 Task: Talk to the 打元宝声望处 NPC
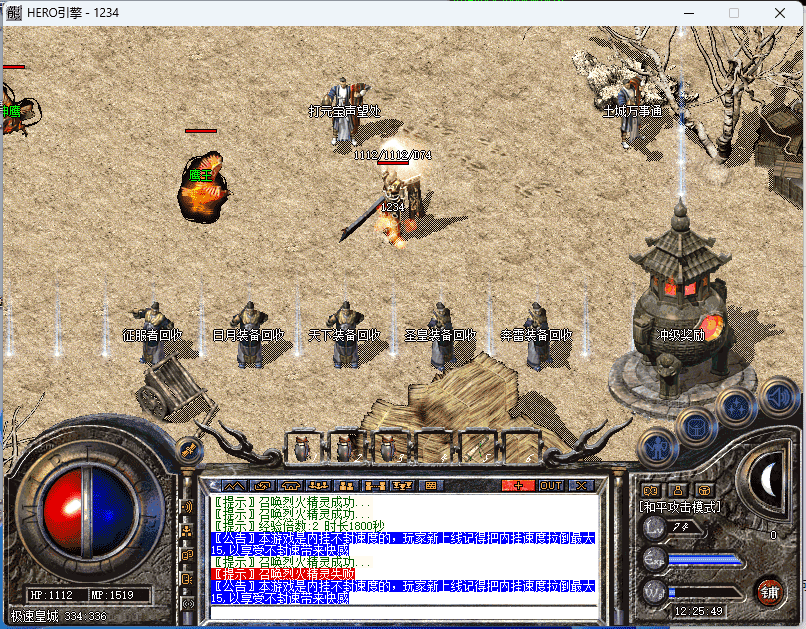[x=344, y=110]
